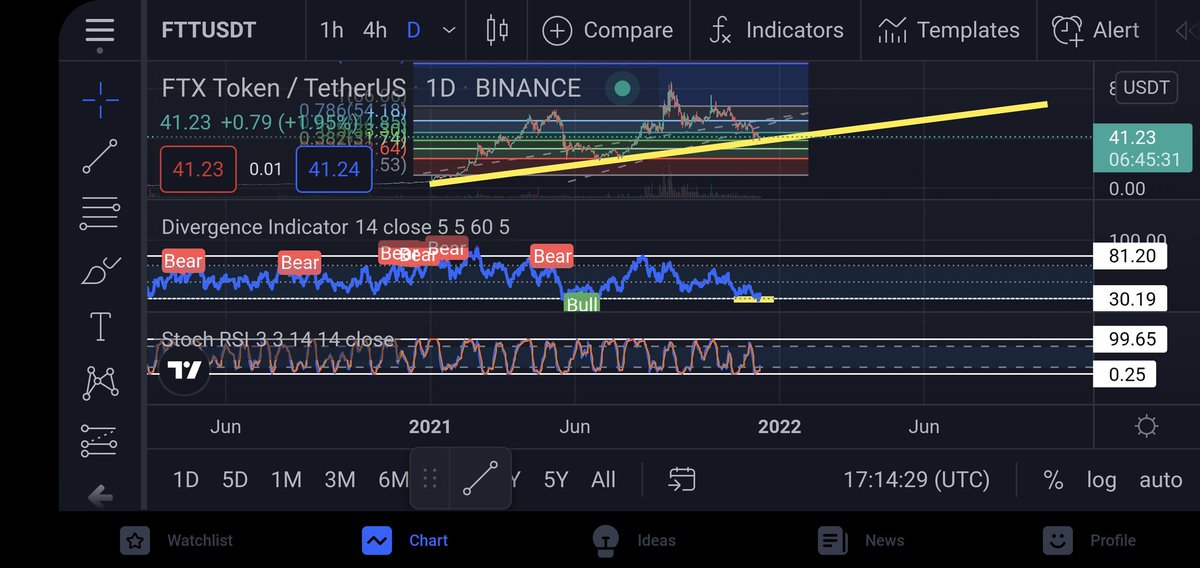Toggle percent scale mode
Viewport: 1200px width, 568px height.
point(1053,480)
